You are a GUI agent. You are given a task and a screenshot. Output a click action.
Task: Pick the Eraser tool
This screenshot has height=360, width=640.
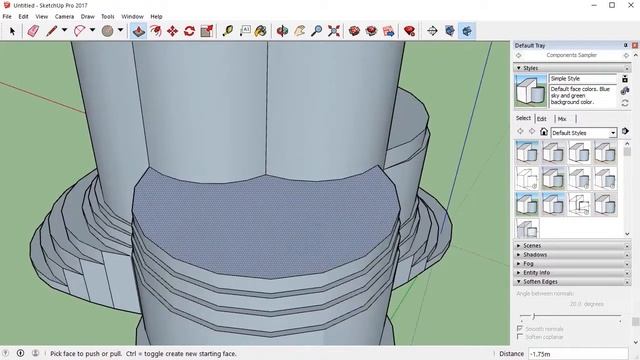(x=33, y=31)
